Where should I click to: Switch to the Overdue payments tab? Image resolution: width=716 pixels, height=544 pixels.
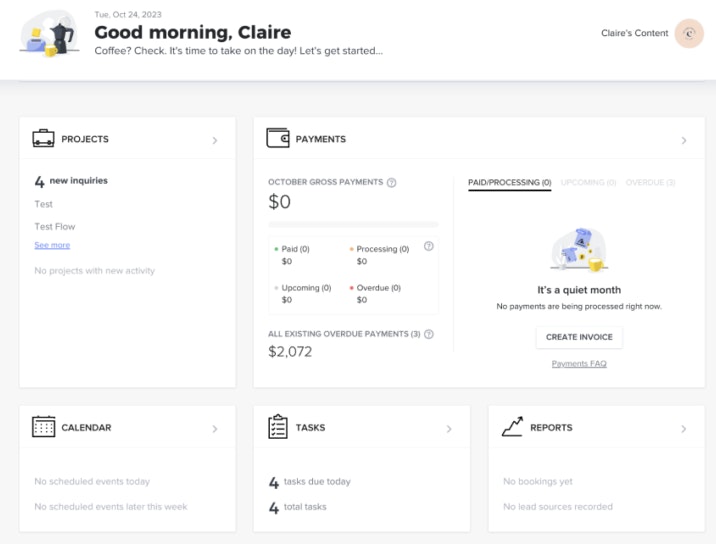[650, 182]
